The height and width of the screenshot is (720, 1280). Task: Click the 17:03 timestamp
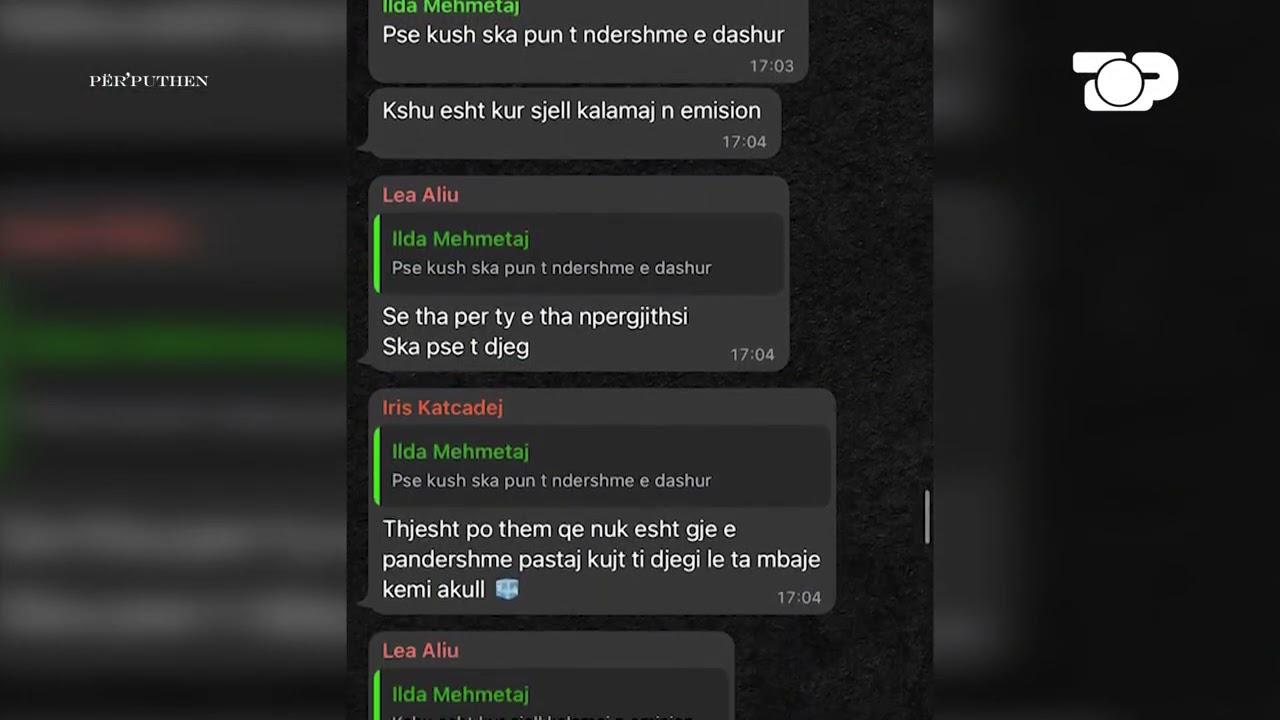[771, 66]
